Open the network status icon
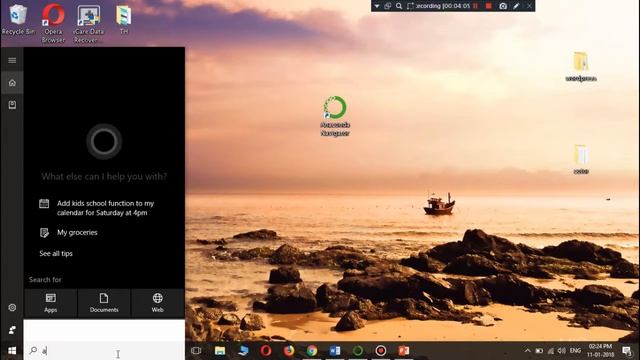This screenshot has width=640, height=360. pos(551,351)
